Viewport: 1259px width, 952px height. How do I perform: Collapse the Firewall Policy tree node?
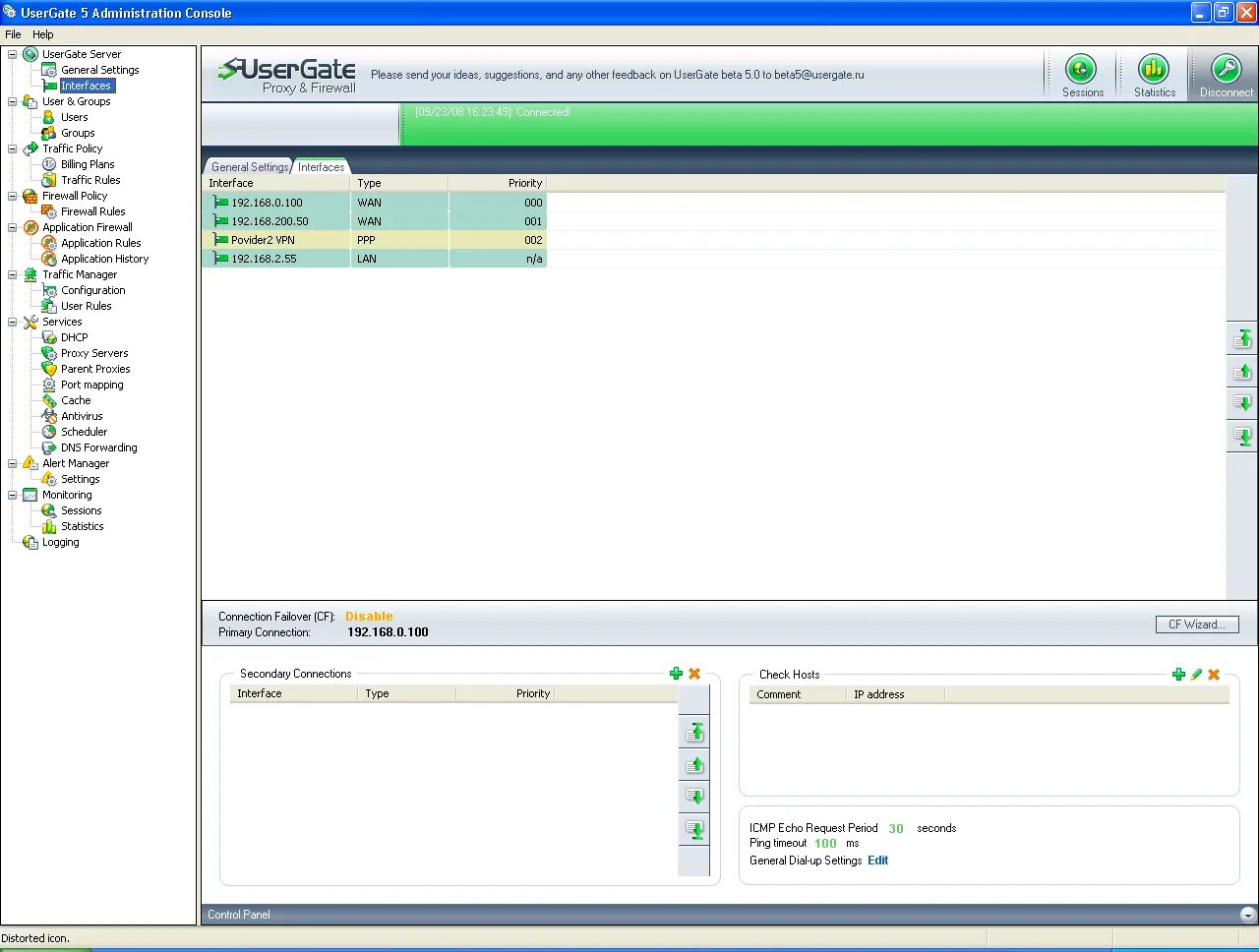(13, 196)
